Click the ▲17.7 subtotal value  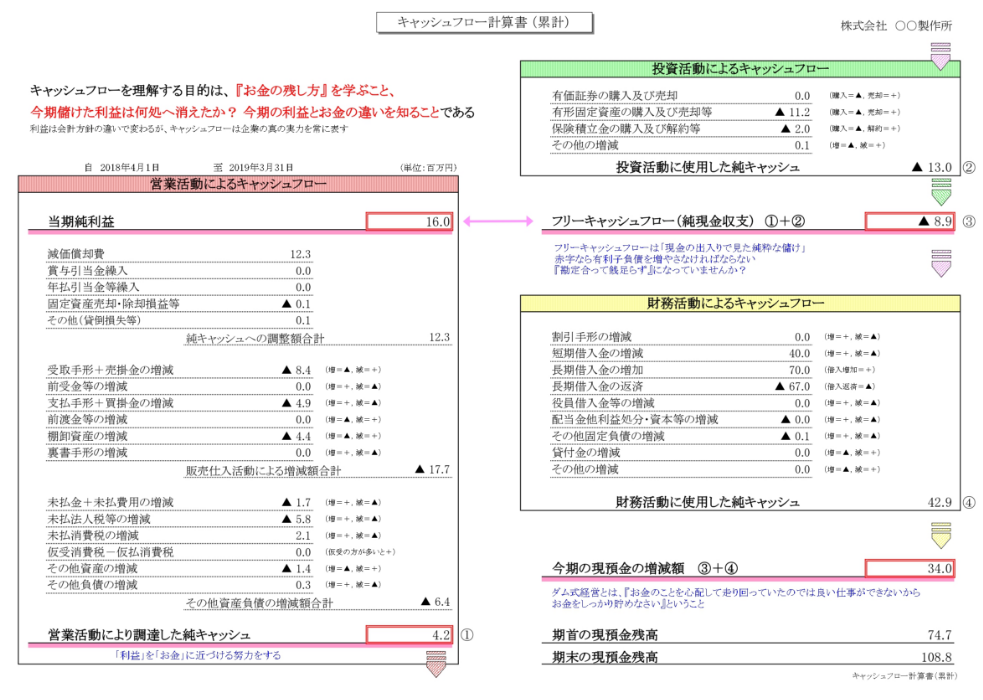click(433, 469)
